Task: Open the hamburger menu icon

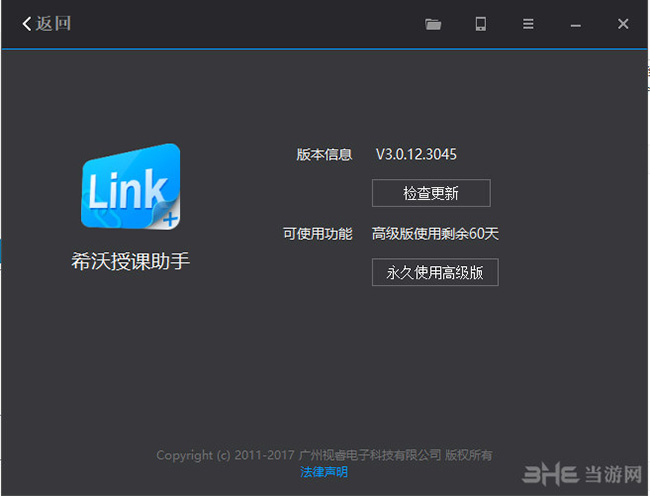Action: click(528, 24)
